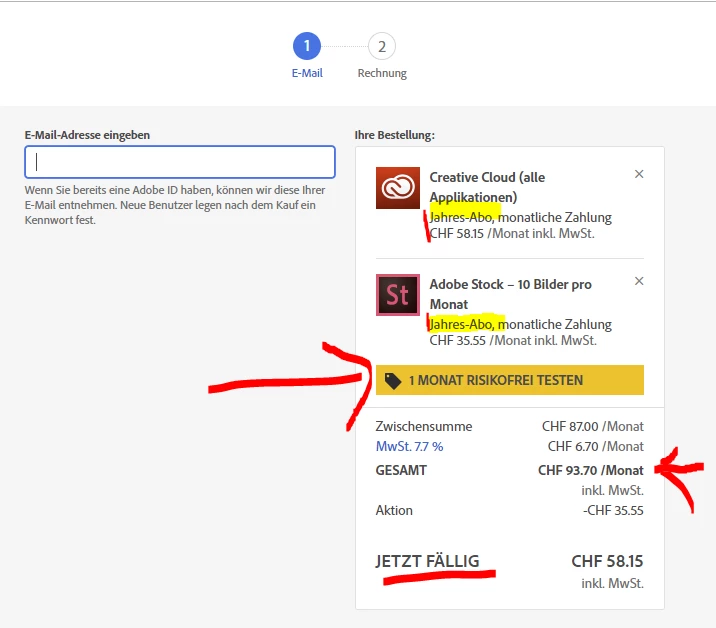Click 'CHF 6.70 /Monat' tax value

(x=595, y=446)
